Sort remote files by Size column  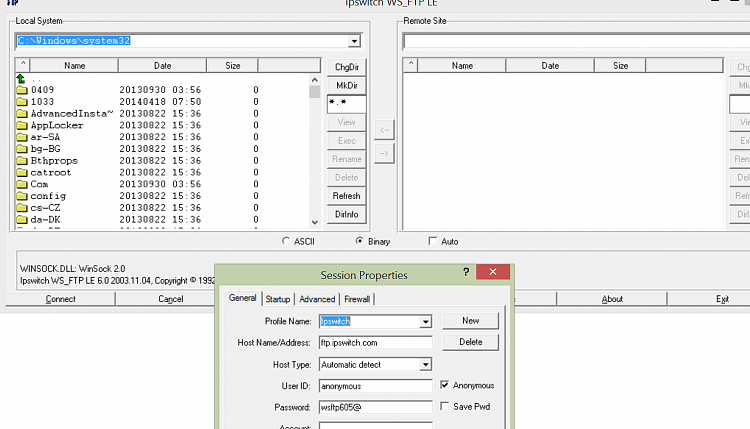coord(620,65)
